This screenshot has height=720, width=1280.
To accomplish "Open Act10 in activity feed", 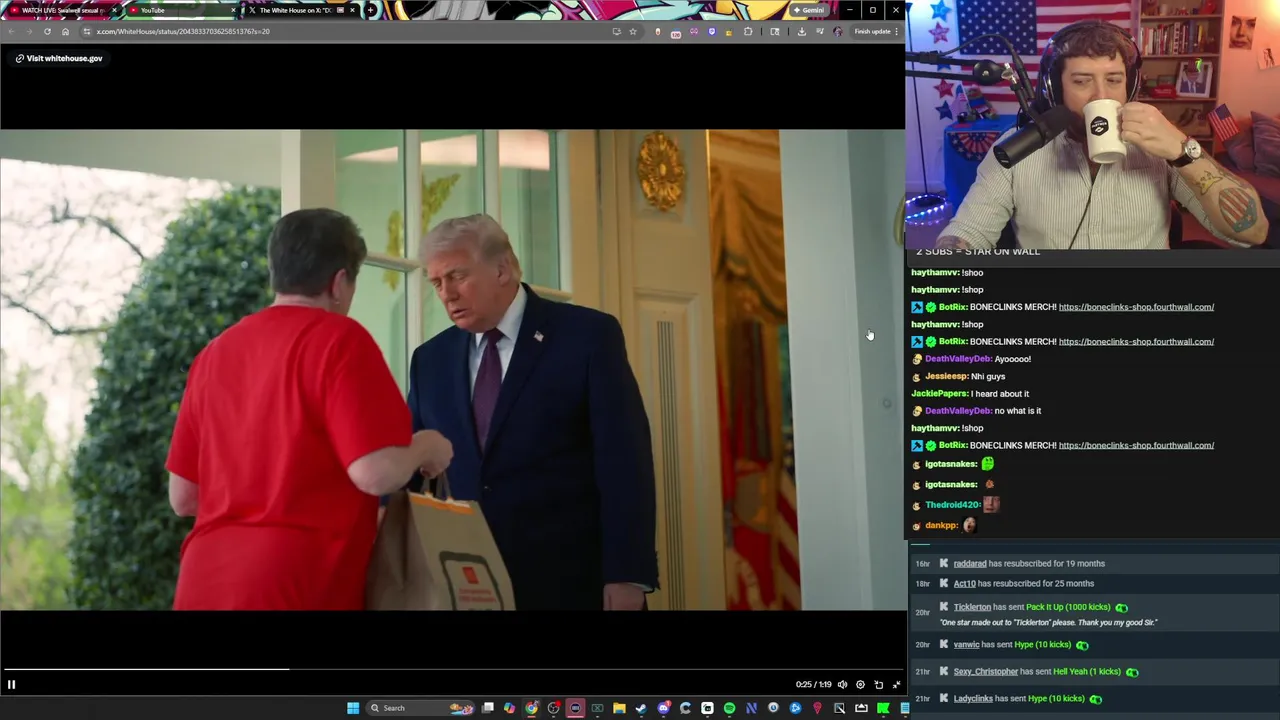I will [x=964, y=583].
